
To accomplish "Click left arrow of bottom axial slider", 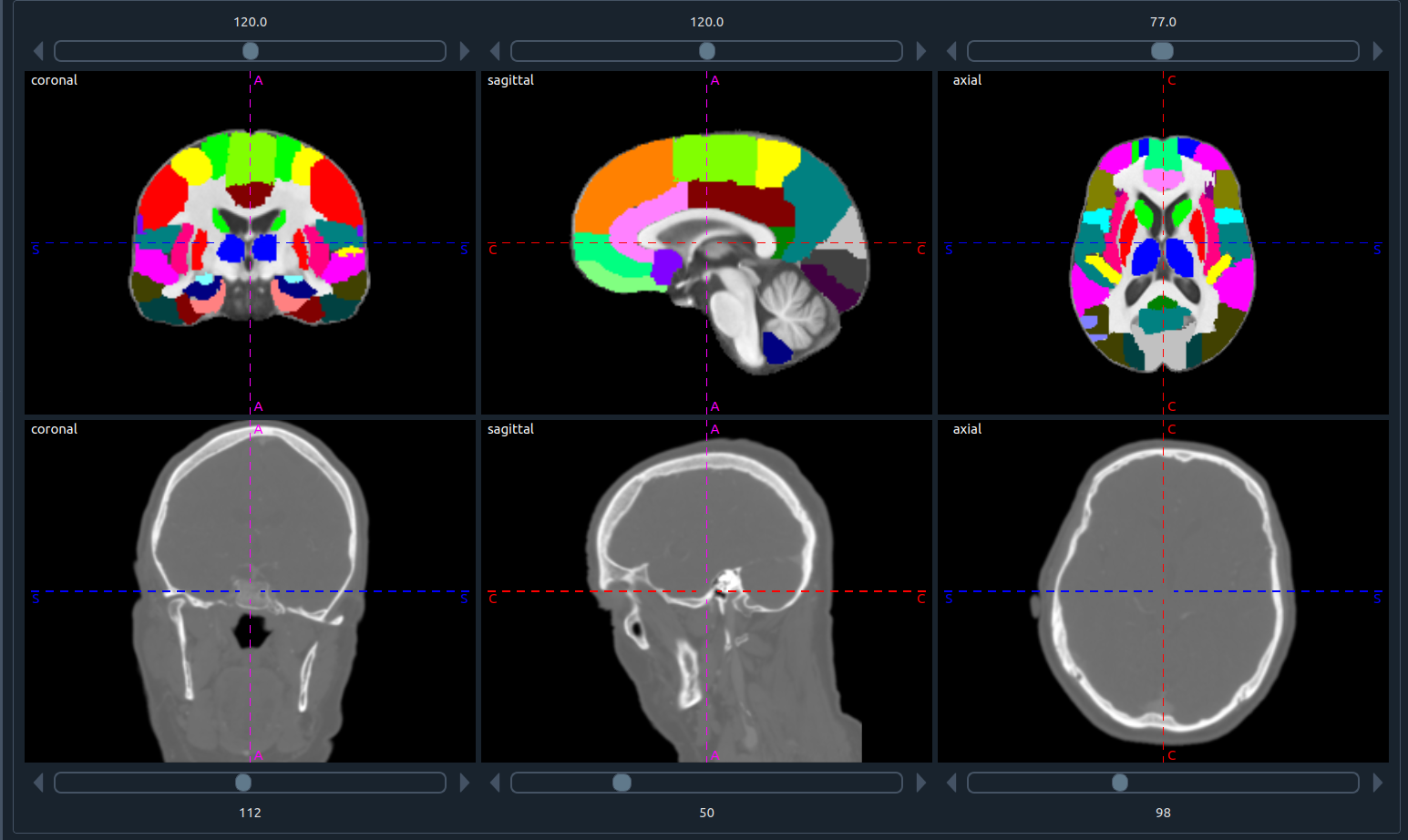I will 951,783.
